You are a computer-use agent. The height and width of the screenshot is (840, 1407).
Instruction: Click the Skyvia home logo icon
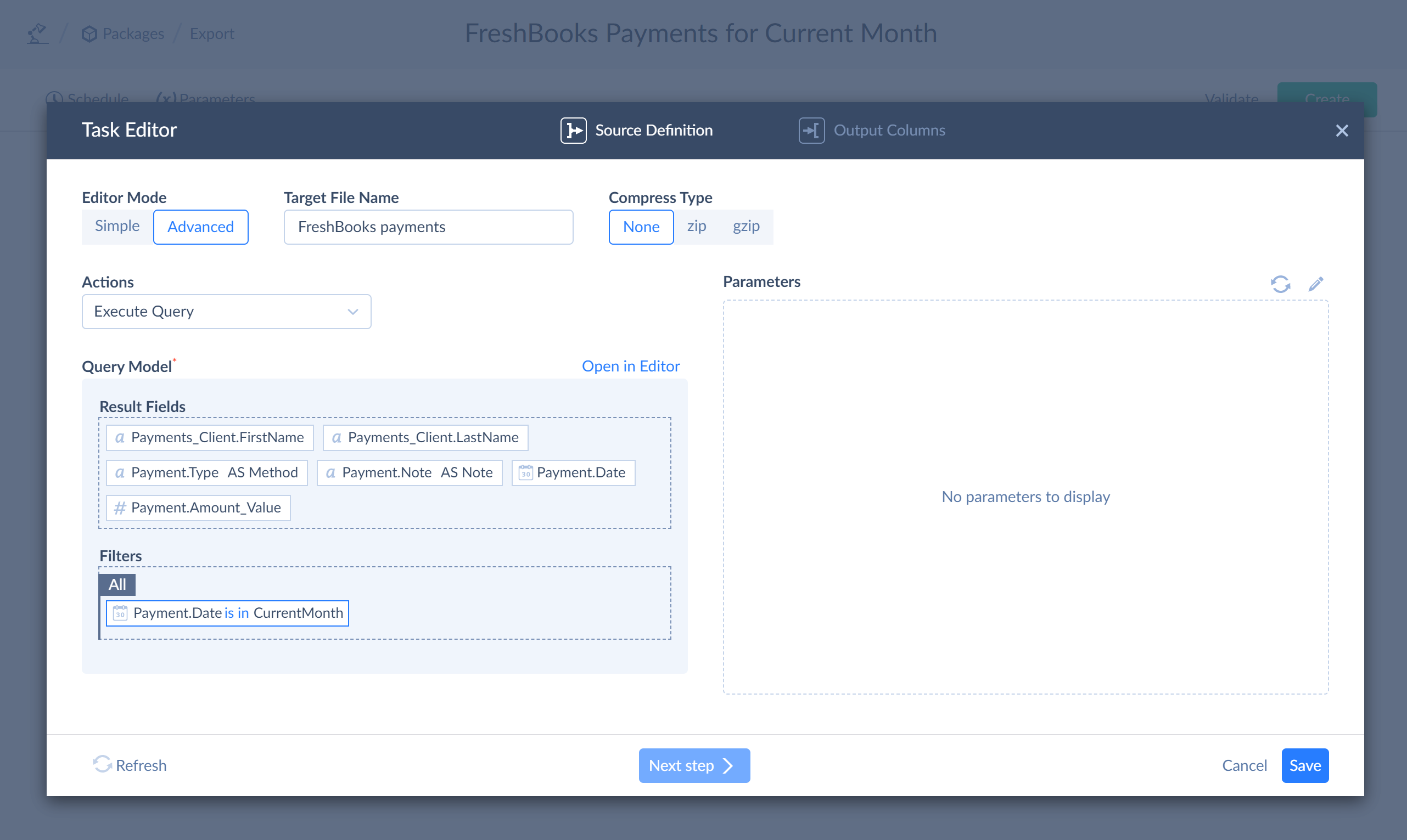[x=37, y=33]
